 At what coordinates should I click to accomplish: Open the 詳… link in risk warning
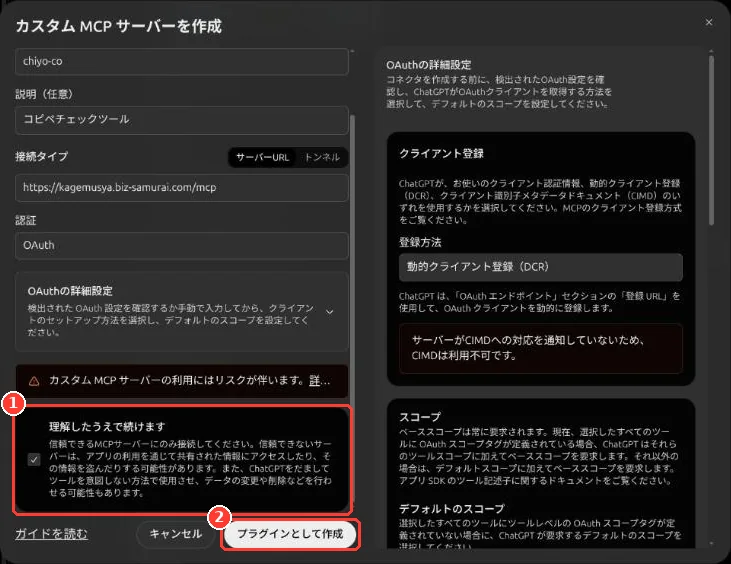[x=320, y=381]
